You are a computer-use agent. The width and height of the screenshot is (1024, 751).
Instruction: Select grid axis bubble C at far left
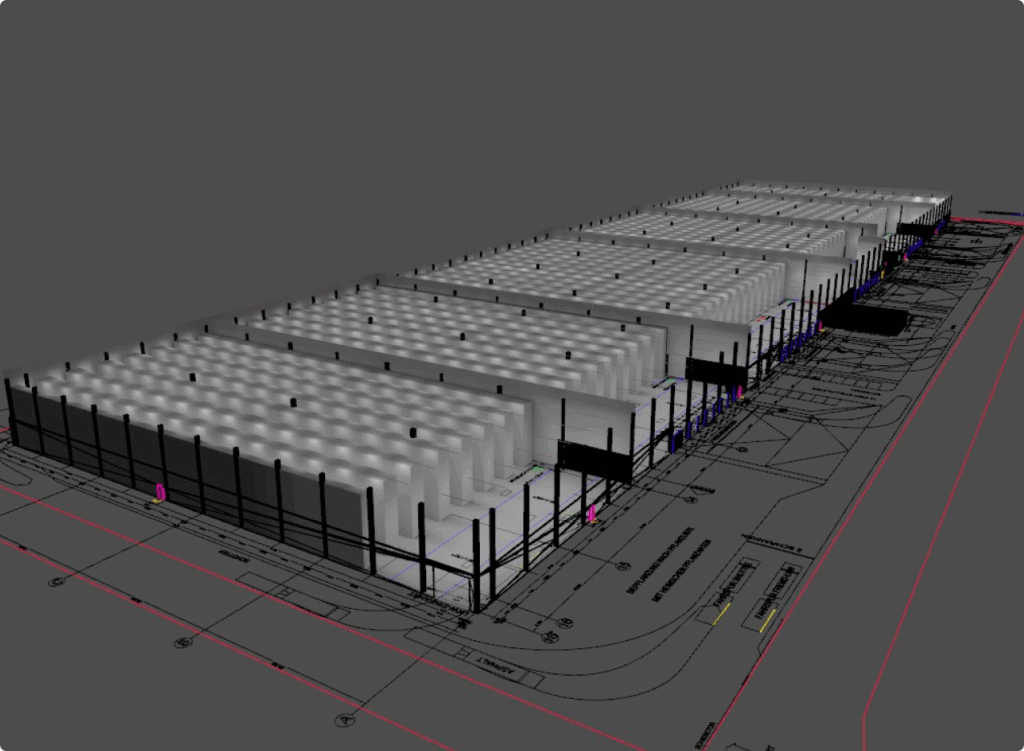pyautogui.click(x=58, y=580)
